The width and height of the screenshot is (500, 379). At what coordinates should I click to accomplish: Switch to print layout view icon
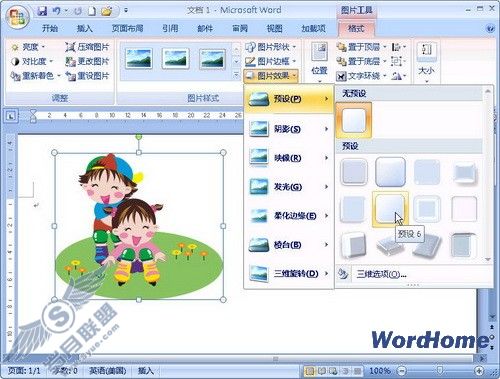[x=310, y=371]
